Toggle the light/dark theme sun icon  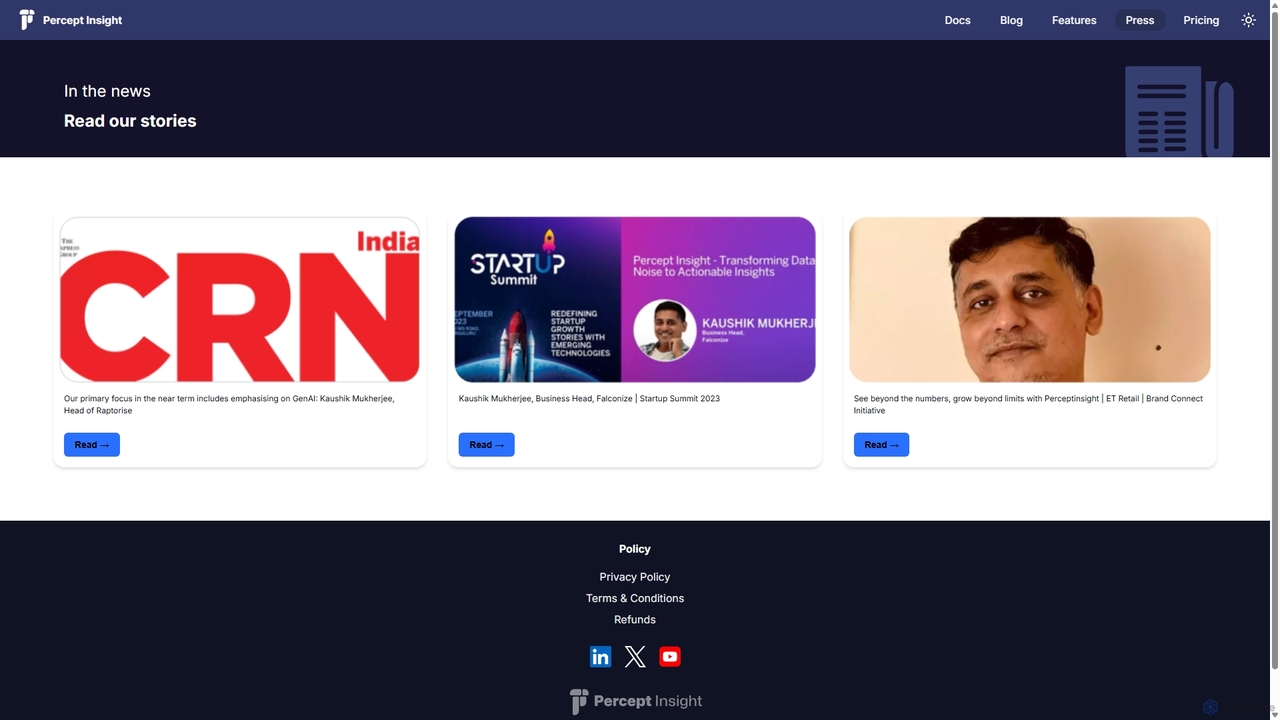[1248, 20]
